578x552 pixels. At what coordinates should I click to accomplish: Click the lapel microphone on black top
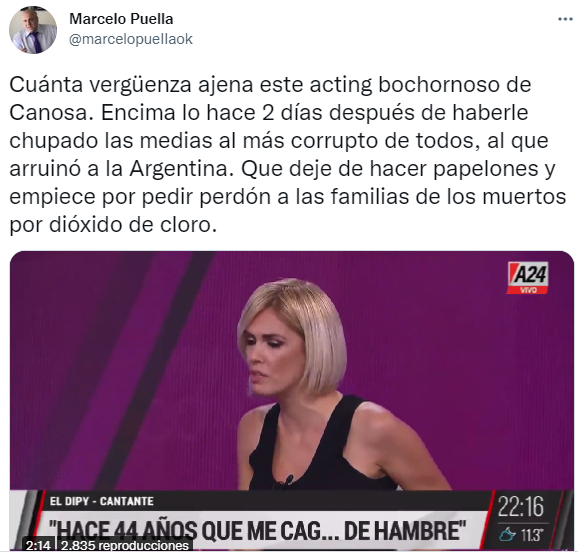[286, 480]
